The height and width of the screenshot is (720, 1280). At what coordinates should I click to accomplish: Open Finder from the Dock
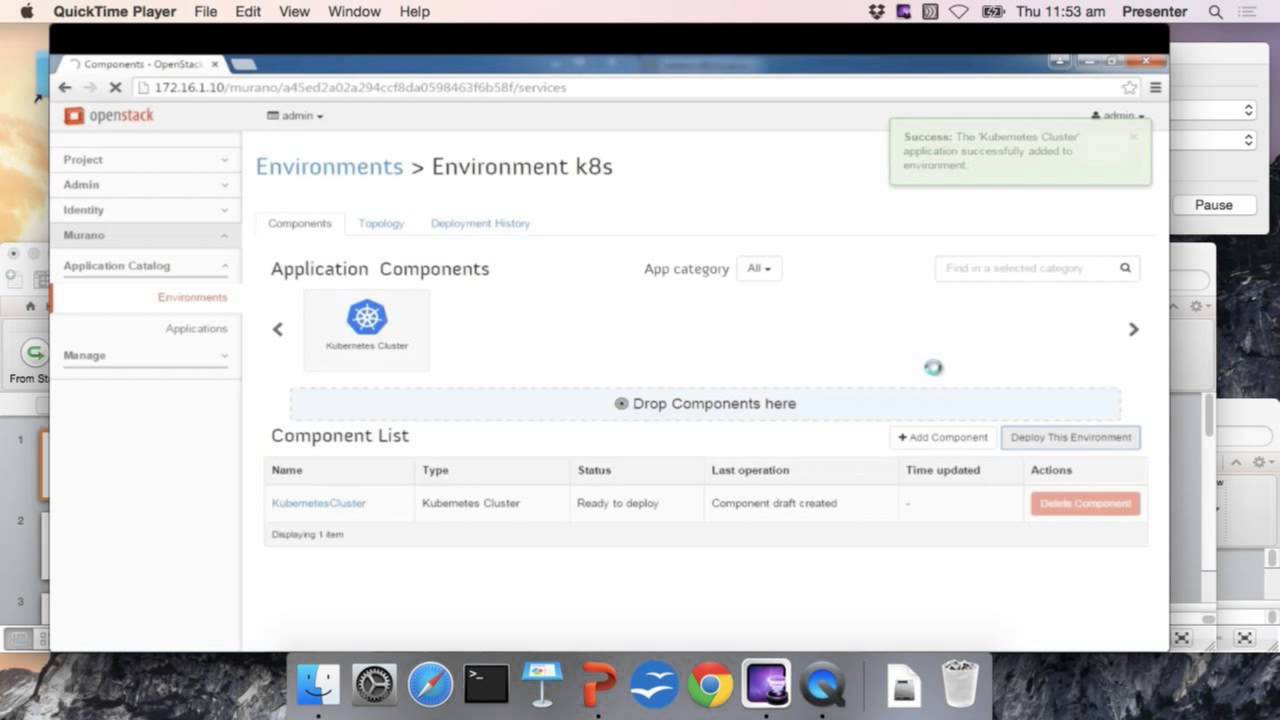click(x=318, y=685)
